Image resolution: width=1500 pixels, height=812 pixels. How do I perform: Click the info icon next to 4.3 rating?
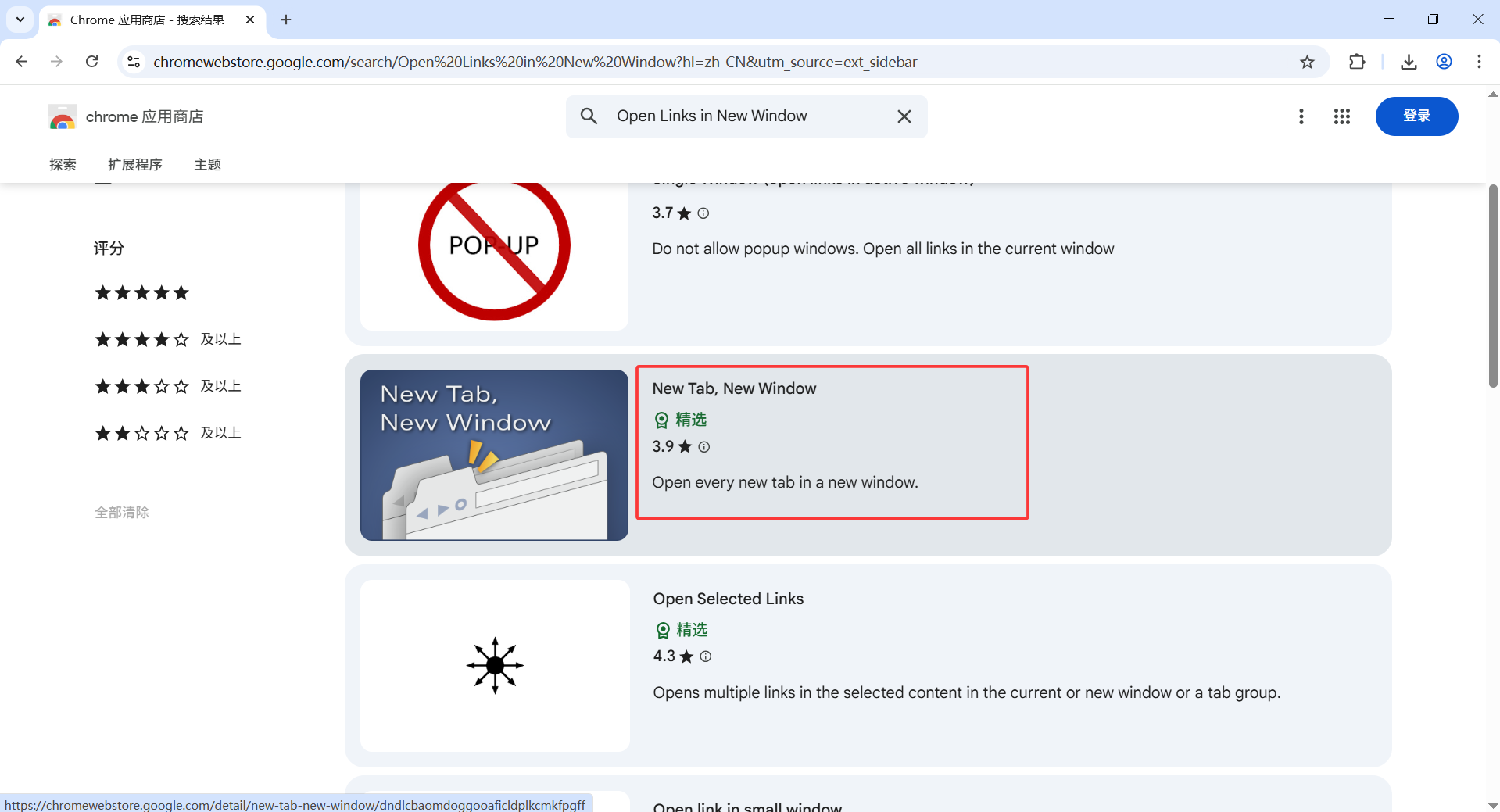pyautogui.click(x=706, y=656)
